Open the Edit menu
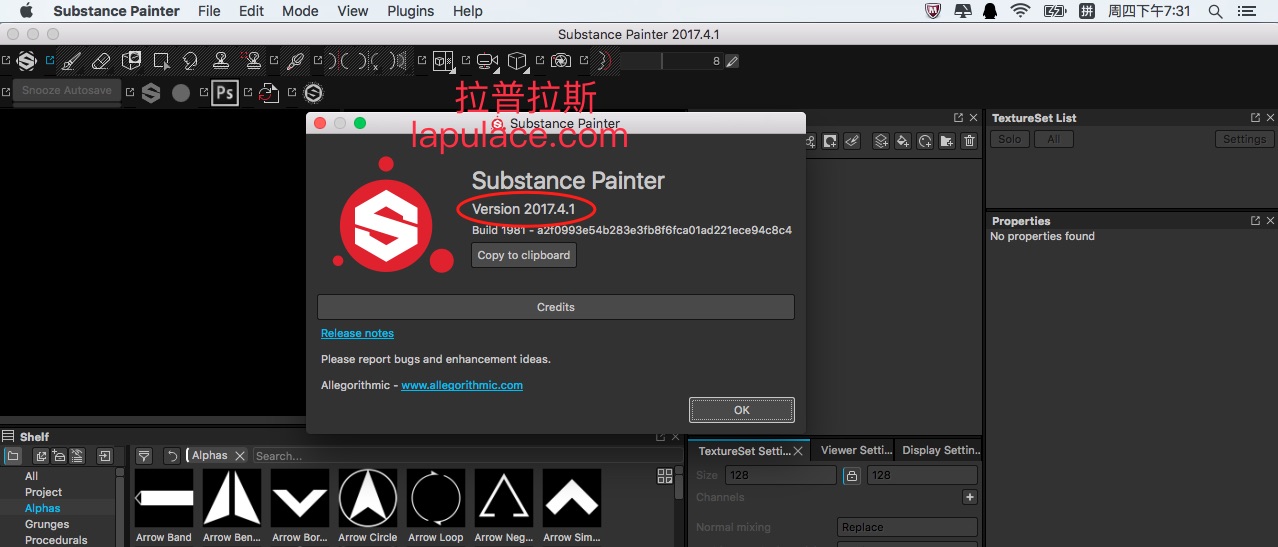The width and height of the screenshot is (1278, 547). (252, 11)
